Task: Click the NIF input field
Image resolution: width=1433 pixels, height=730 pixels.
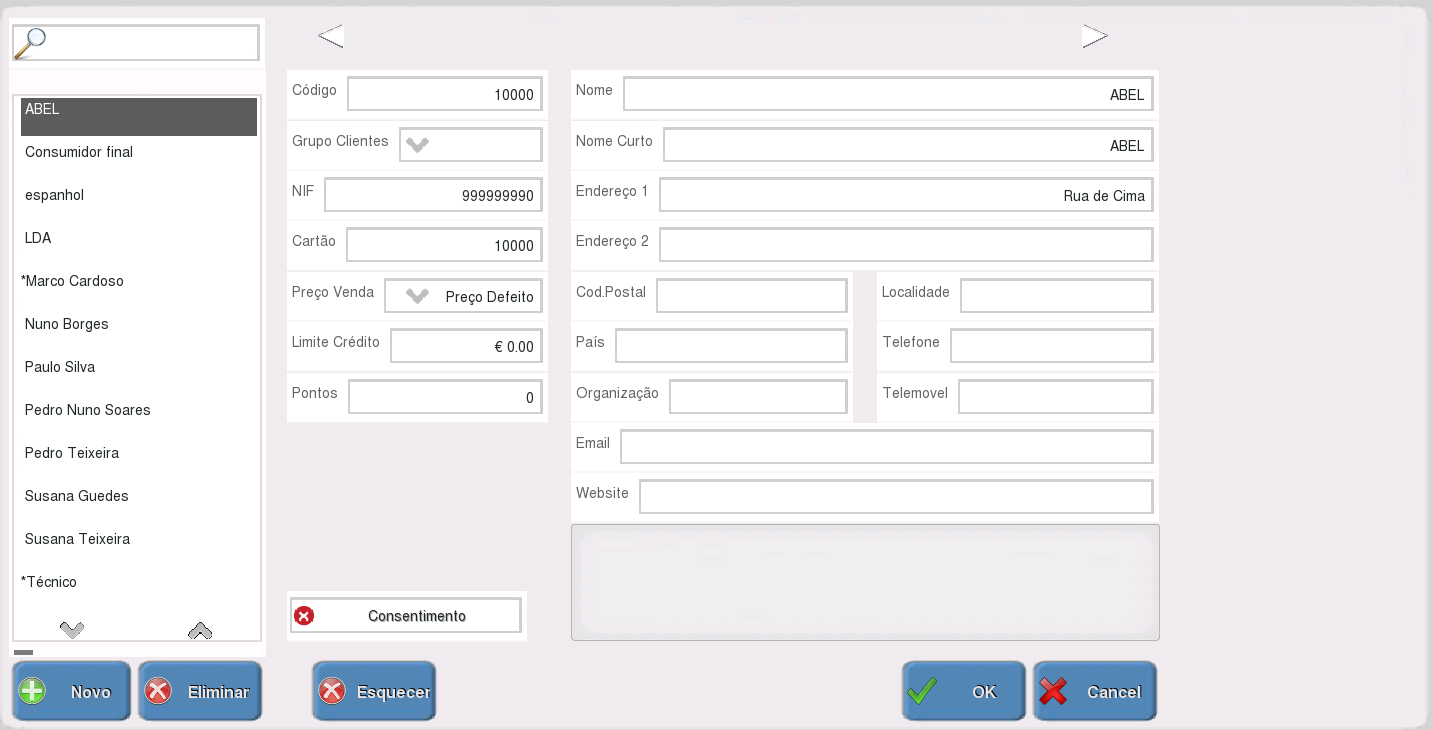Action: 433,195
